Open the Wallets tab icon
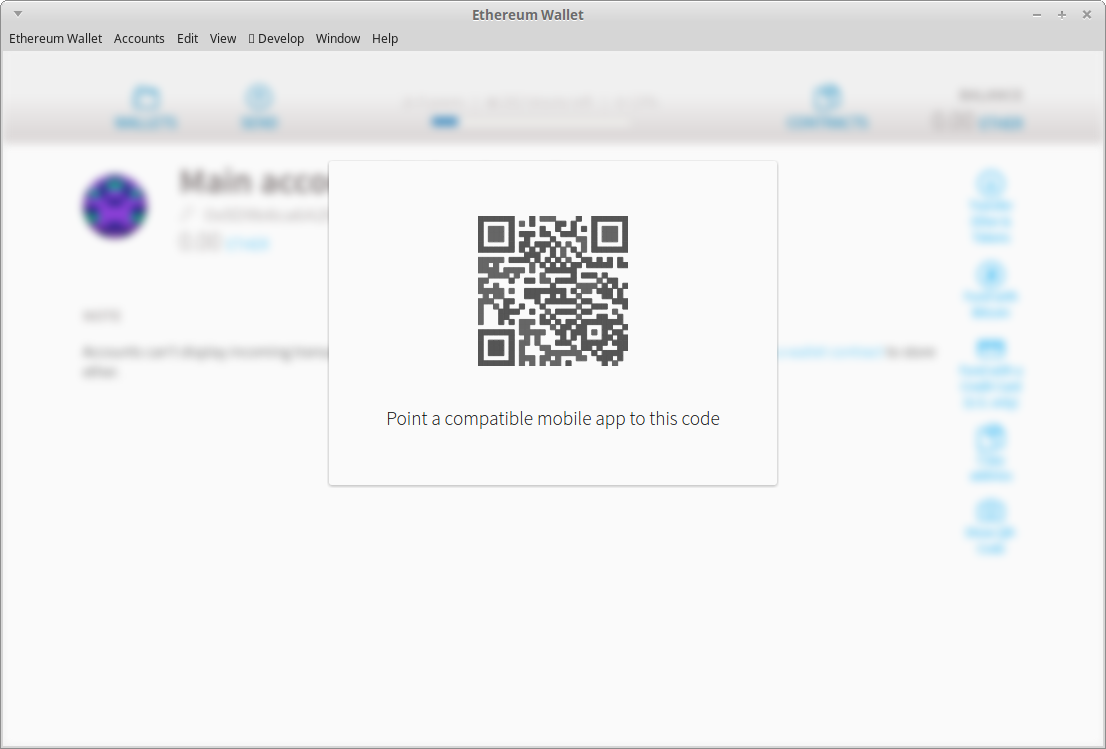The image size is (1106, 749). click(x=146, y=100)
